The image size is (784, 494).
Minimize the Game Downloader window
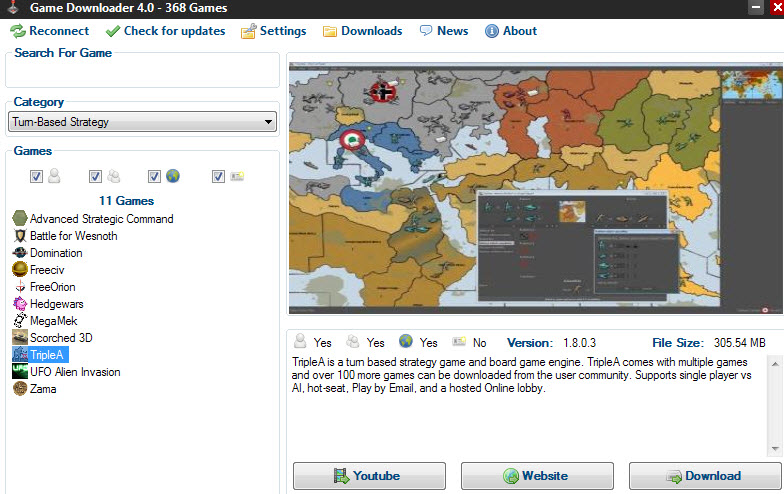[756, 8]
